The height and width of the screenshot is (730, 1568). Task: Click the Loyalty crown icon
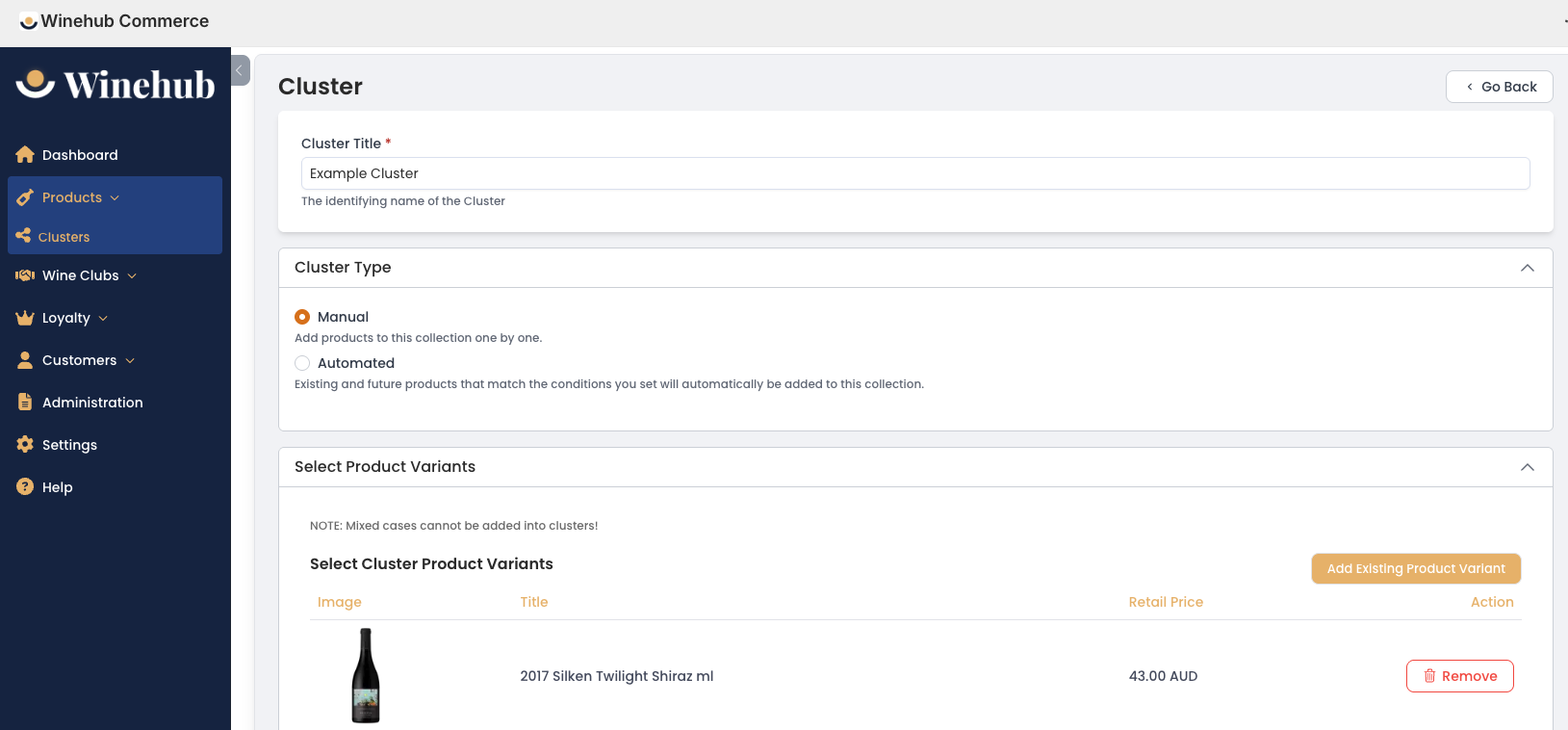pos(25,318)
